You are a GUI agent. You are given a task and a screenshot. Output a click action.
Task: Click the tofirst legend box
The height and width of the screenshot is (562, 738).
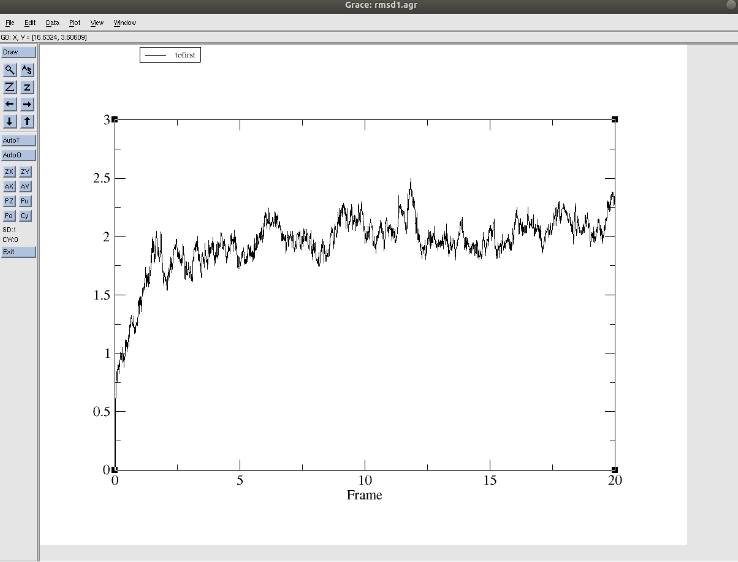(170, 55)
